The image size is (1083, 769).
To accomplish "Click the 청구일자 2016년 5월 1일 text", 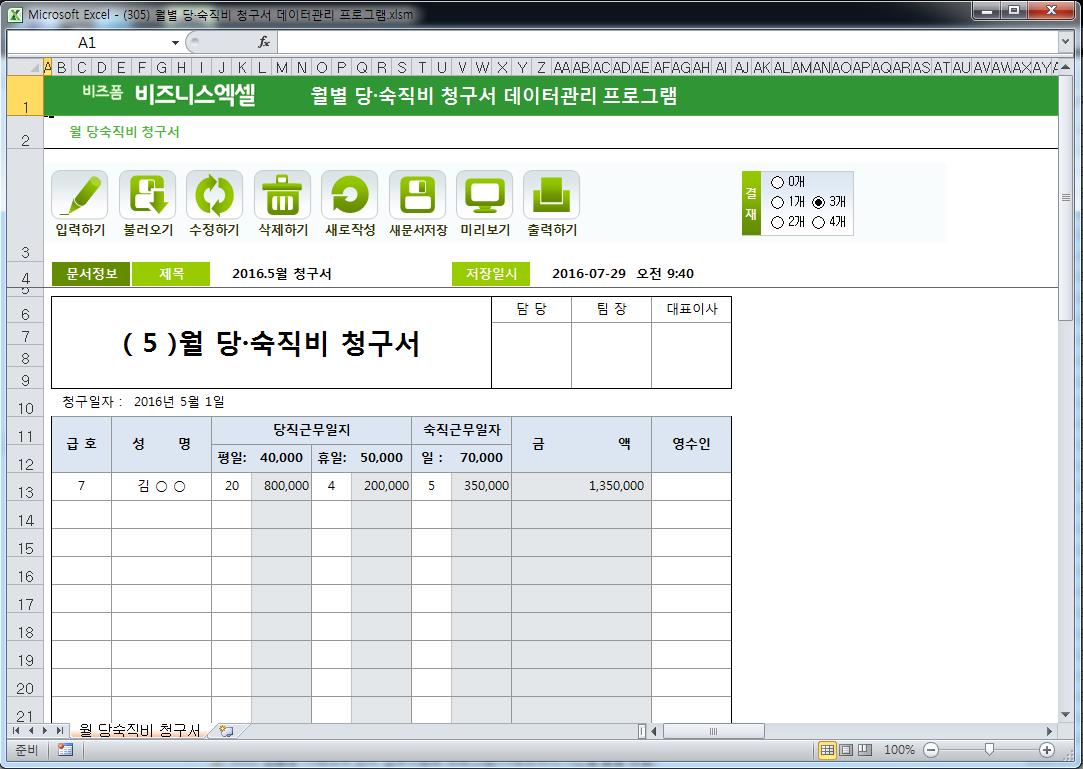I will 144,401.
